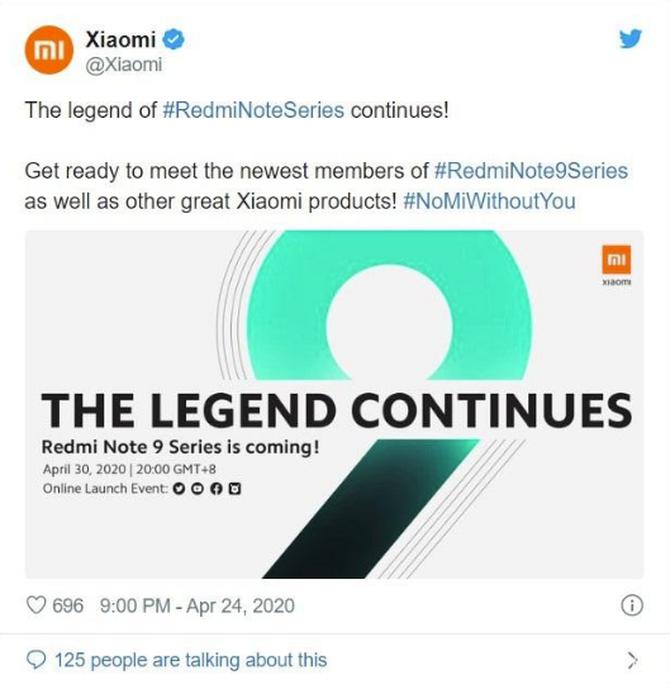670x689 pixels.
Task: Click the Facebook icon in the launch banner
Action: 218,489
